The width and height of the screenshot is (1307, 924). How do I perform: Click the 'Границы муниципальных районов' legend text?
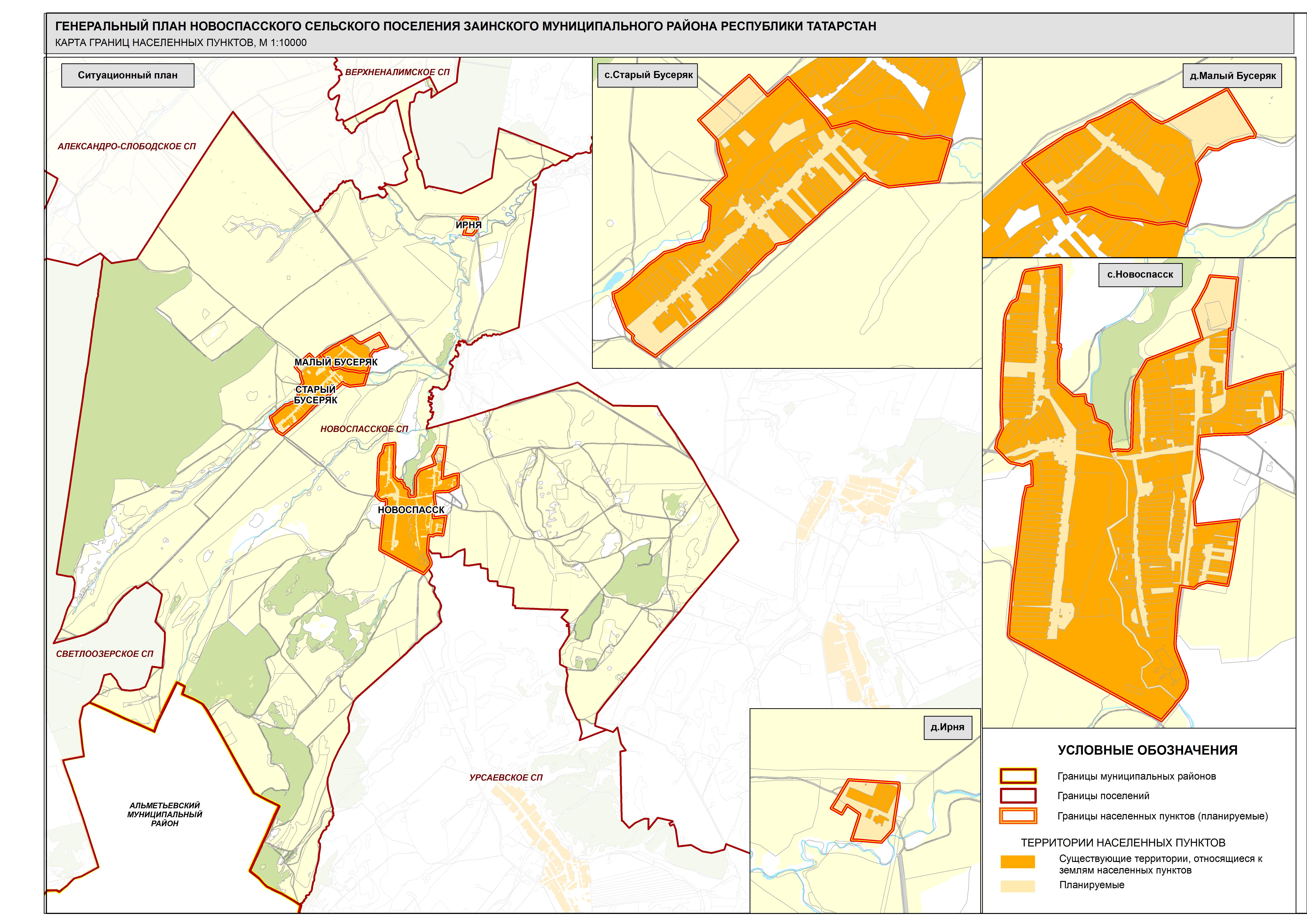click(x=1137, y=777)
